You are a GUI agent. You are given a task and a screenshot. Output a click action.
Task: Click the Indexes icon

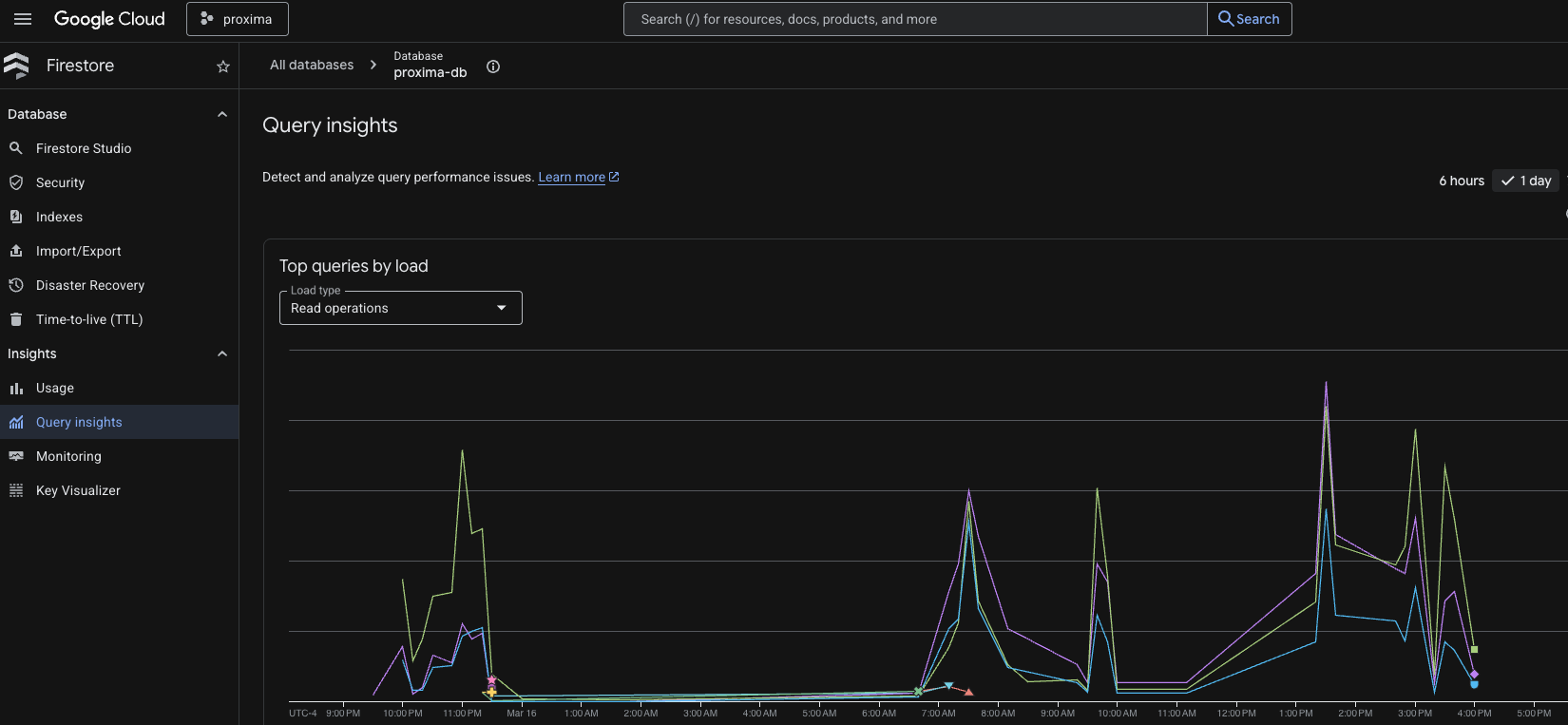[16, 217]
